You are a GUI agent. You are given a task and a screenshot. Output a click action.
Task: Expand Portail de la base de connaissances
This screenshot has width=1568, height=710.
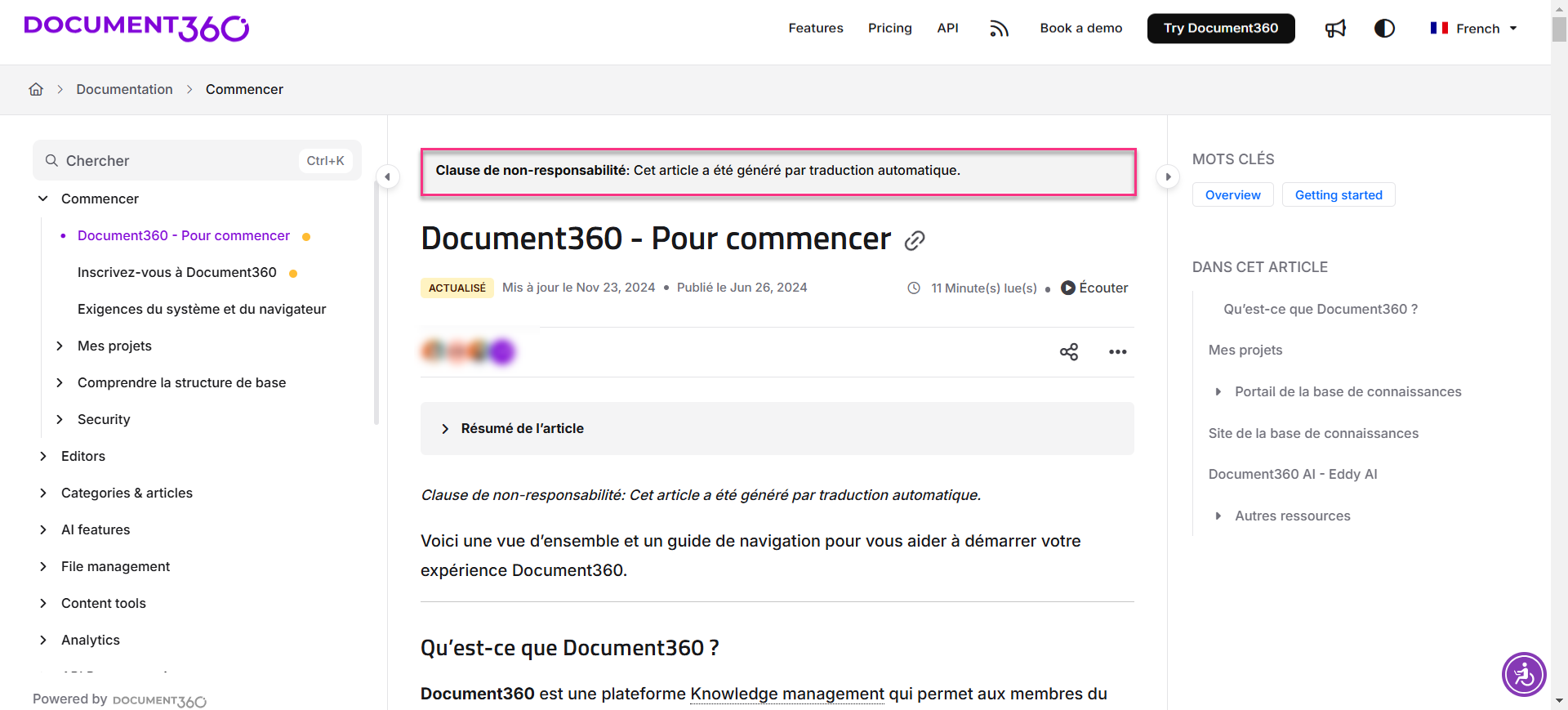click(1218, 391)
